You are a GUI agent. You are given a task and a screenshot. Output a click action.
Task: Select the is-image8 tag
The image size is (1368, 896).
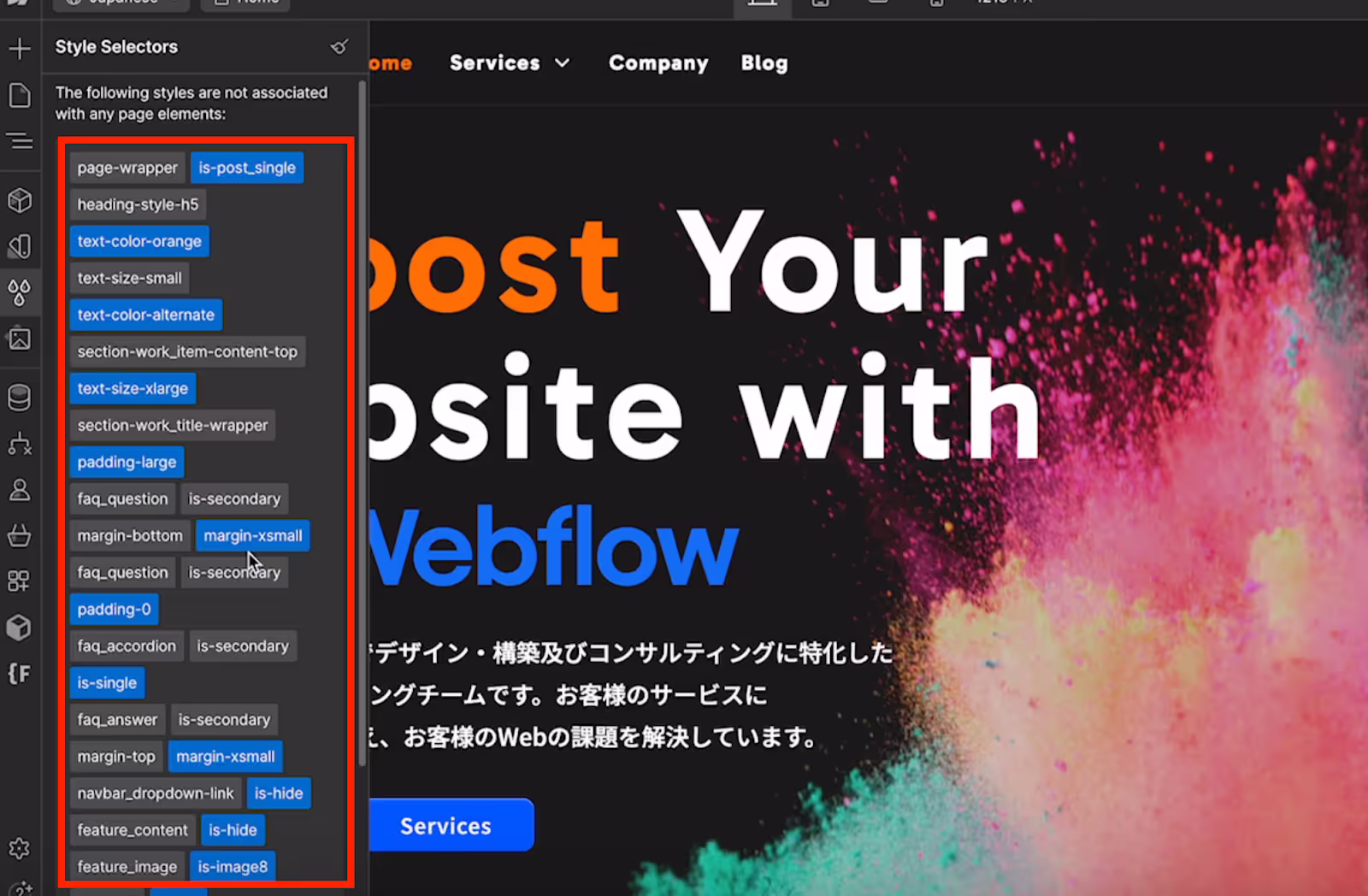(x=233, y=867)
